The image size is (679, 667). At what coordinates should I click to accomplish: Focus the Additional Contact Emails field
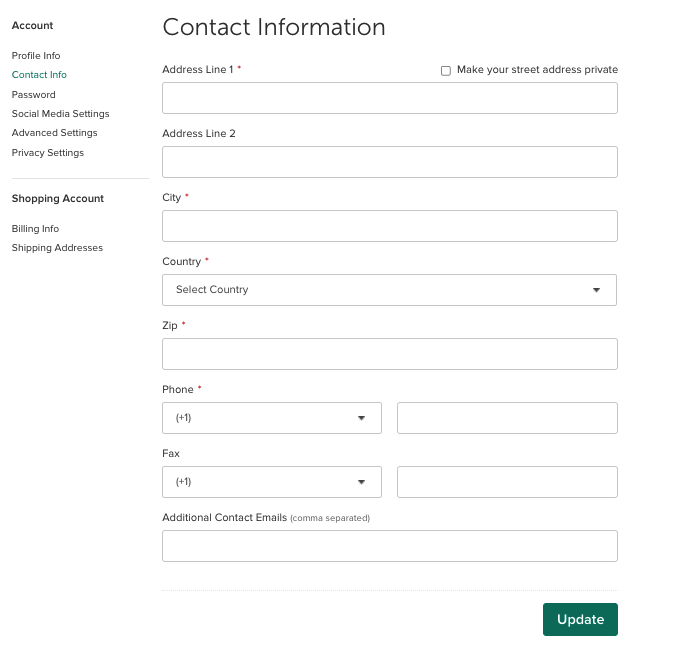(389, 546)
